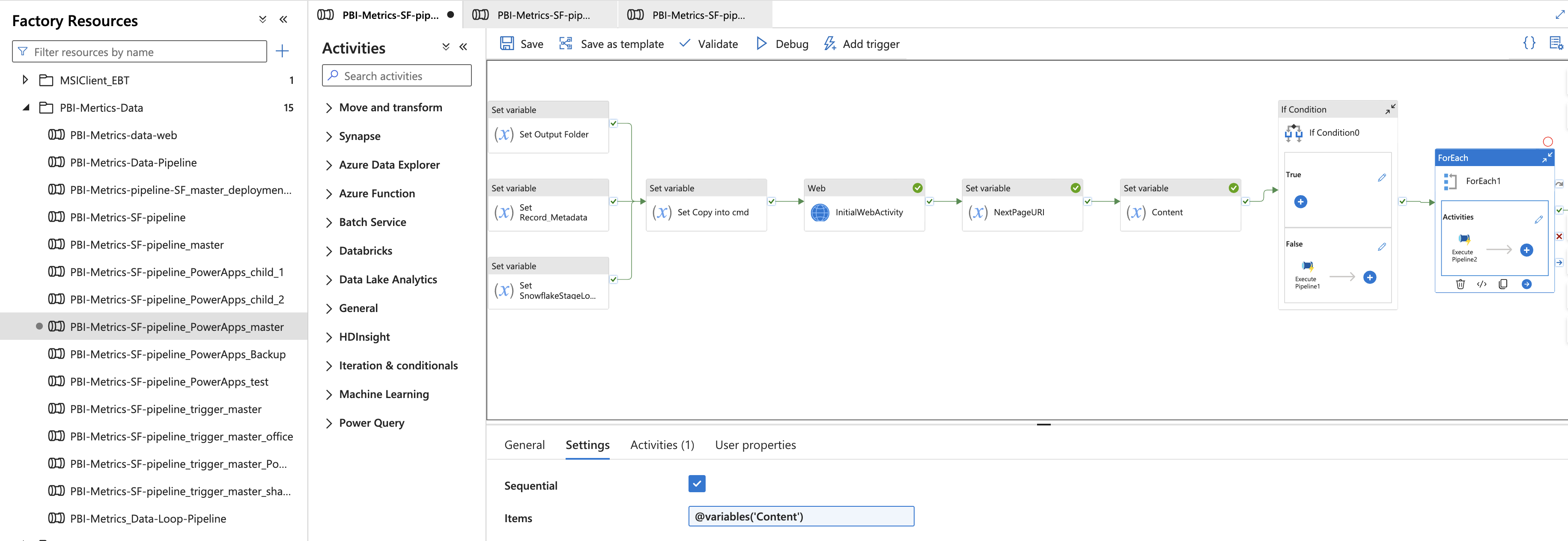This screenshot has width=1568, height=541.
Task: Select the Set Copy into cmd activity
Action: pos(706,205)
